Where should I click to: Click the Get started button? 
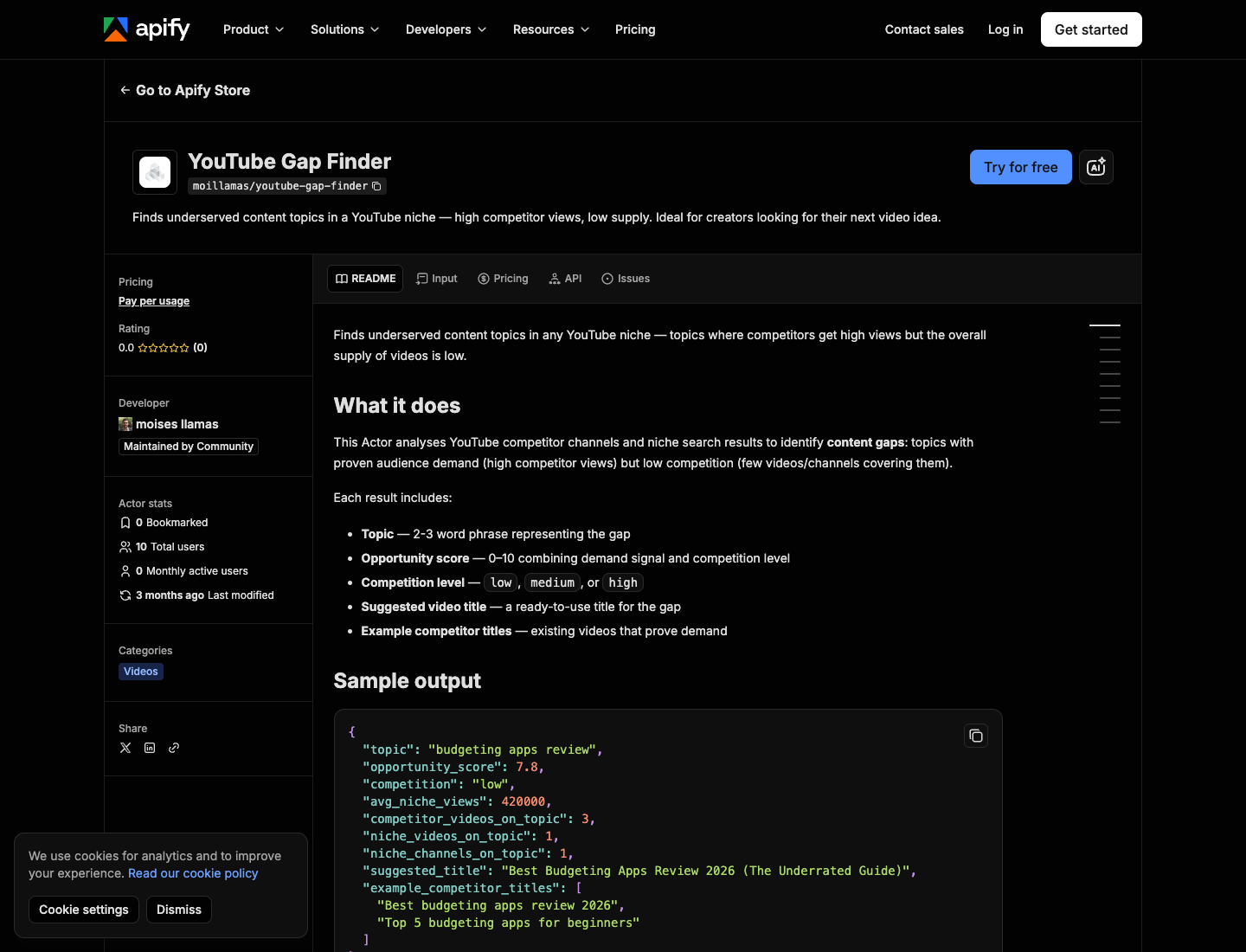pos(1091,29)
